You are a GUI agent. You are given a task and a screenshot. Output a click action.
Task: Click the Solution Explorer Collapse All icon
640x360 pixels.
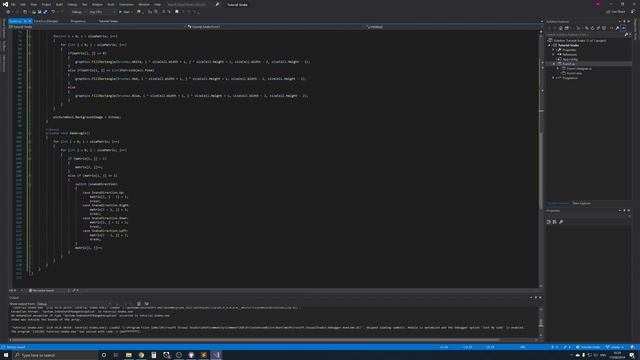point(598,28)
